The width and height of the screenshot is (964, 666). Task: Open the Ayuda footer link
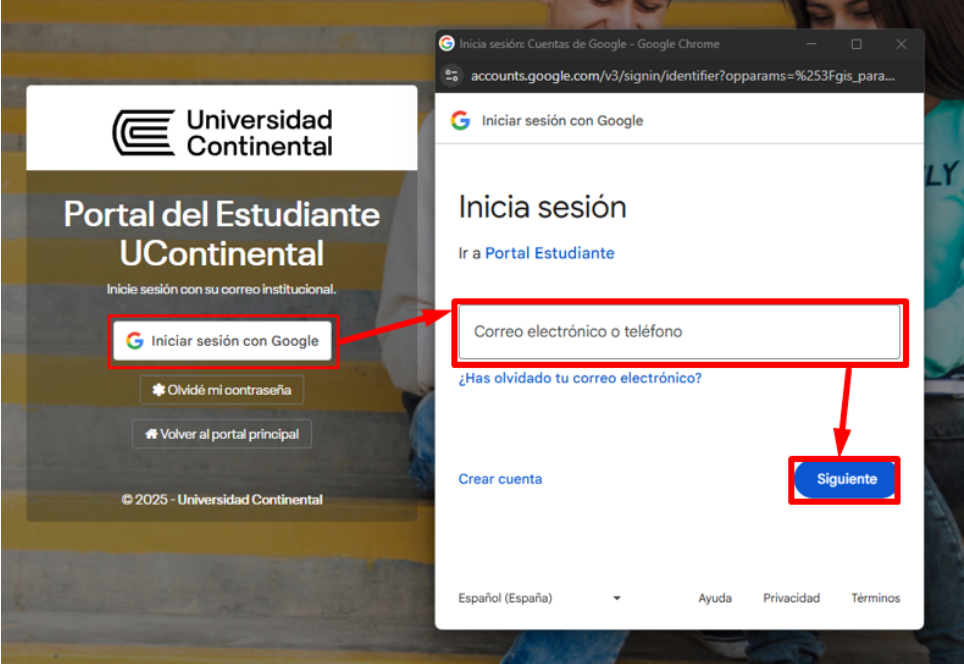(x=714, y=598)
